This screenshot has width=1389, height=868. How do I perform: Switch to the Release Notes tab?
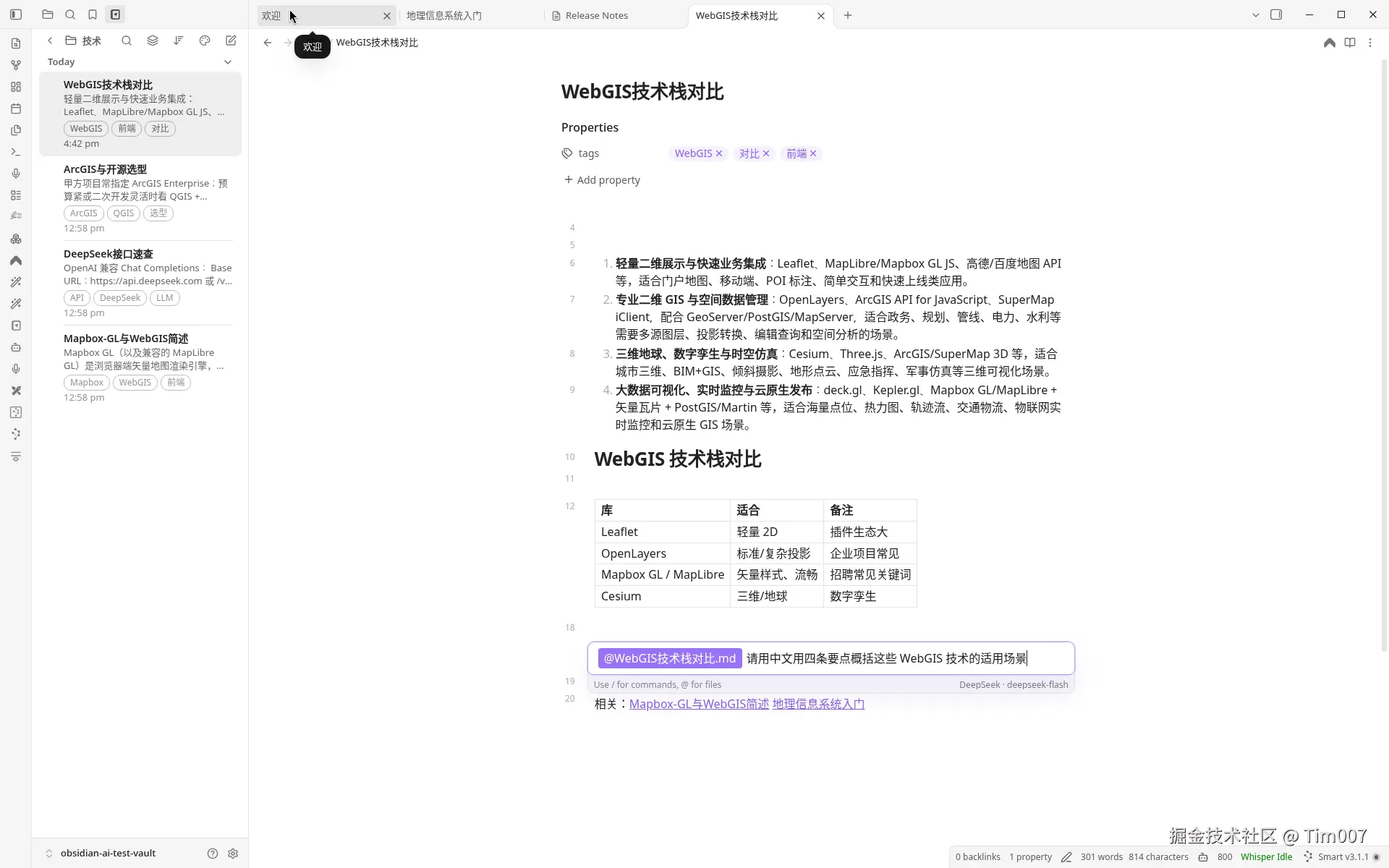[x=615, y=15]
